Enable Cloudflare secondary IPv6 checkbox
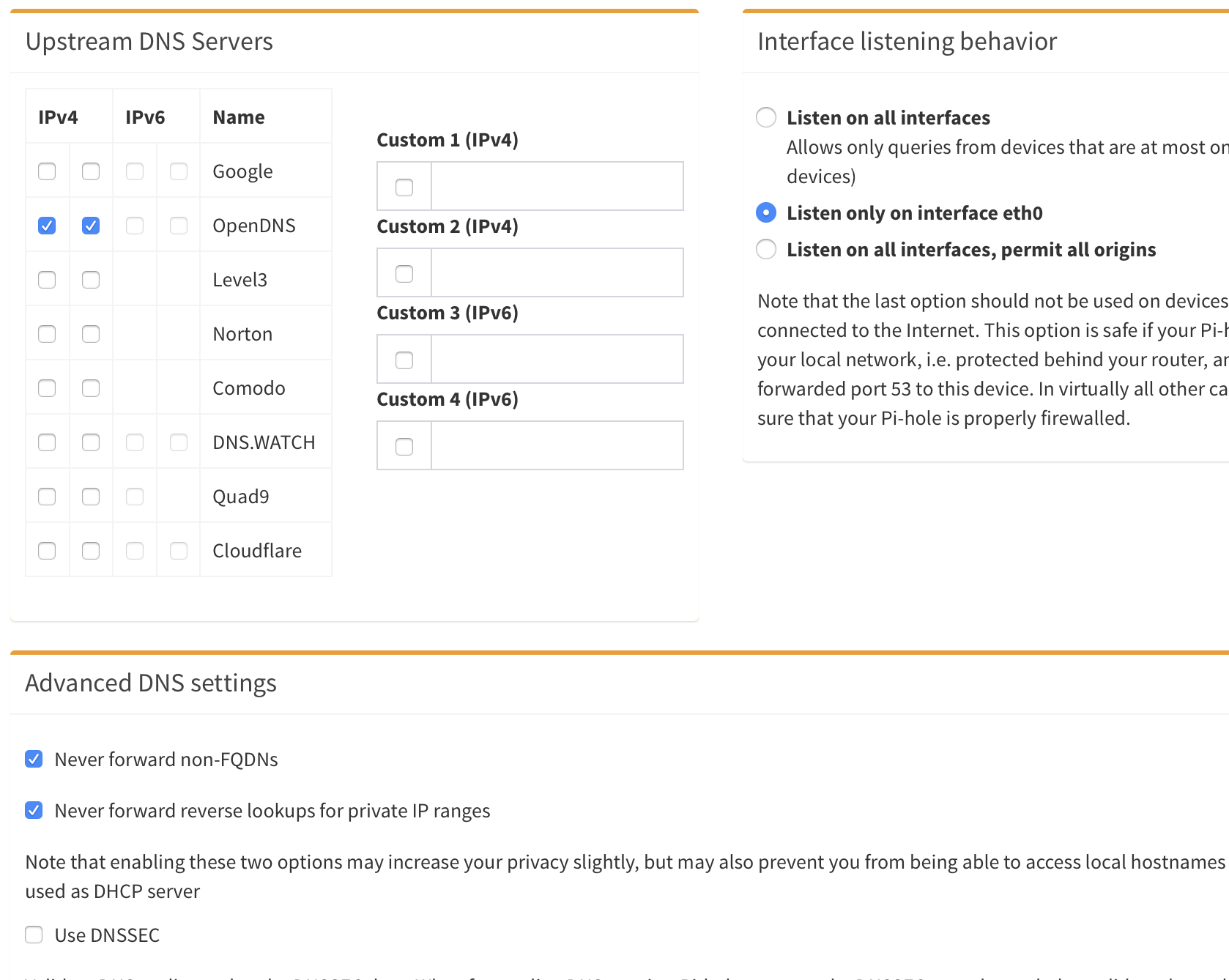 tap(179, 551)
